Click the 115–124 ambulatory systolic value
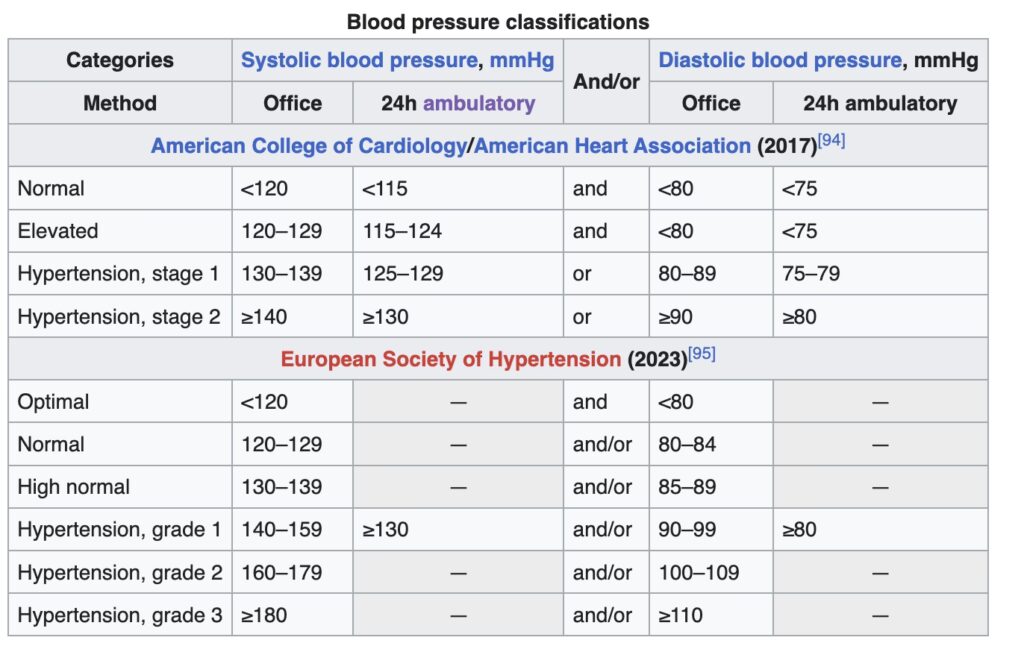1024x655 pixels. tap(402, 231)
